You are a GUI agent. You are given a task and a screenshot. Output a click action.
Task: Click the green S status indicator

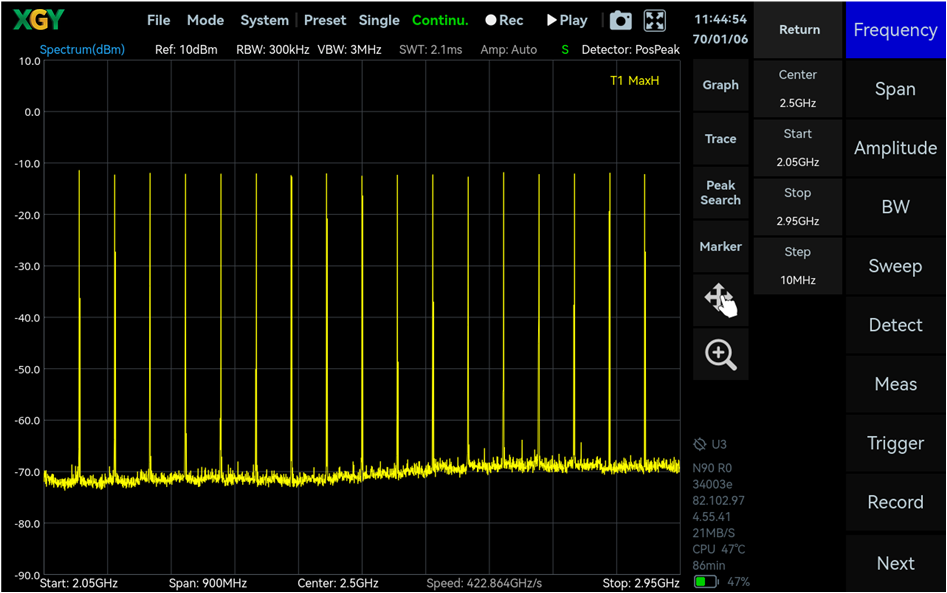[565, 50]
